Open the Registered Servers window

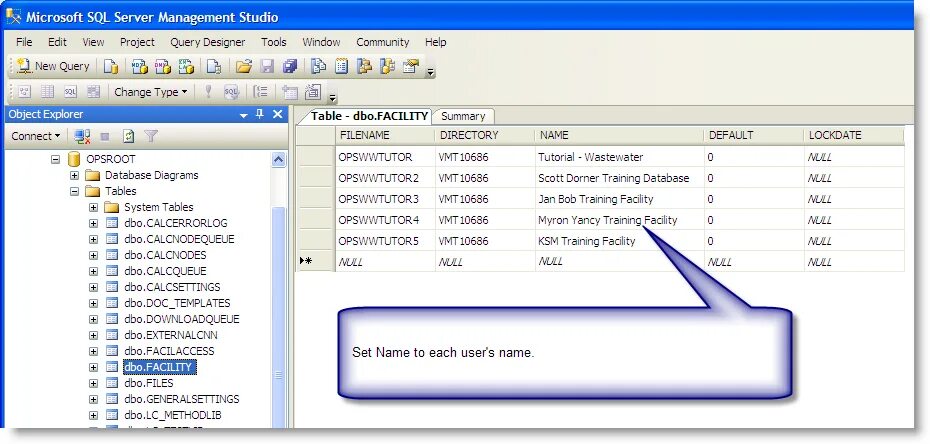[319, 66]
